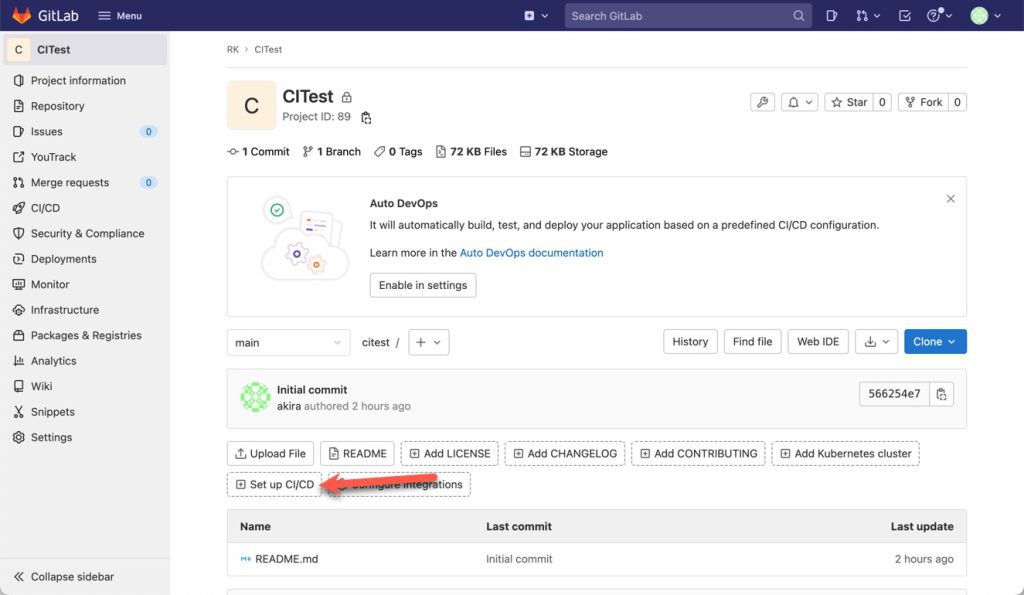Click the fork count 0
The image size is (1024, 595).
(x=957, y=102)
